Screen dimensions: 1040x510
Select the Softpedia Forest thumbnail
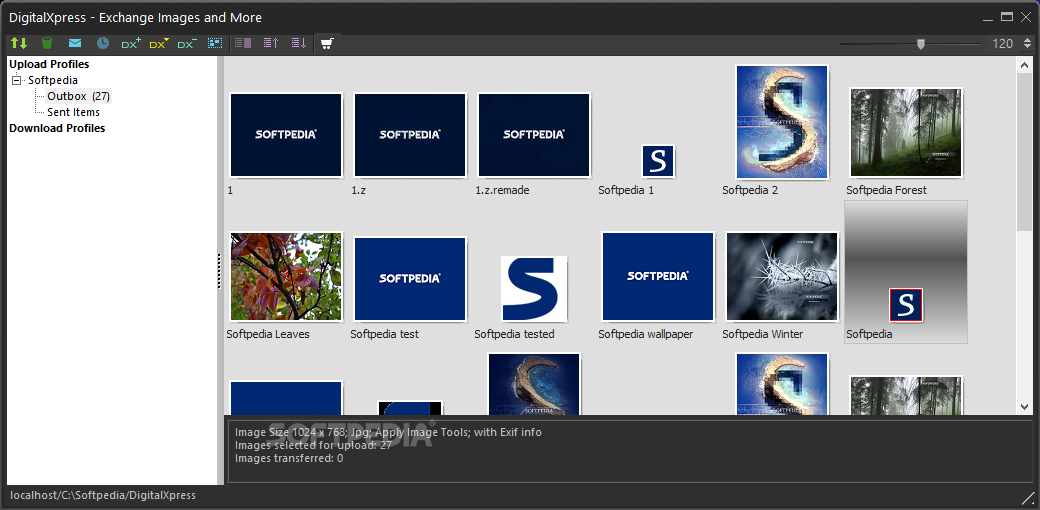click(906, 133)
